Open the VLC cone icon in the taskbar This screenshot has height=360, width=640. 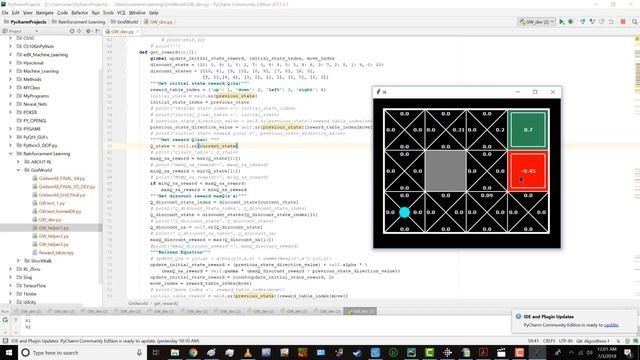[x=248, y=353]
